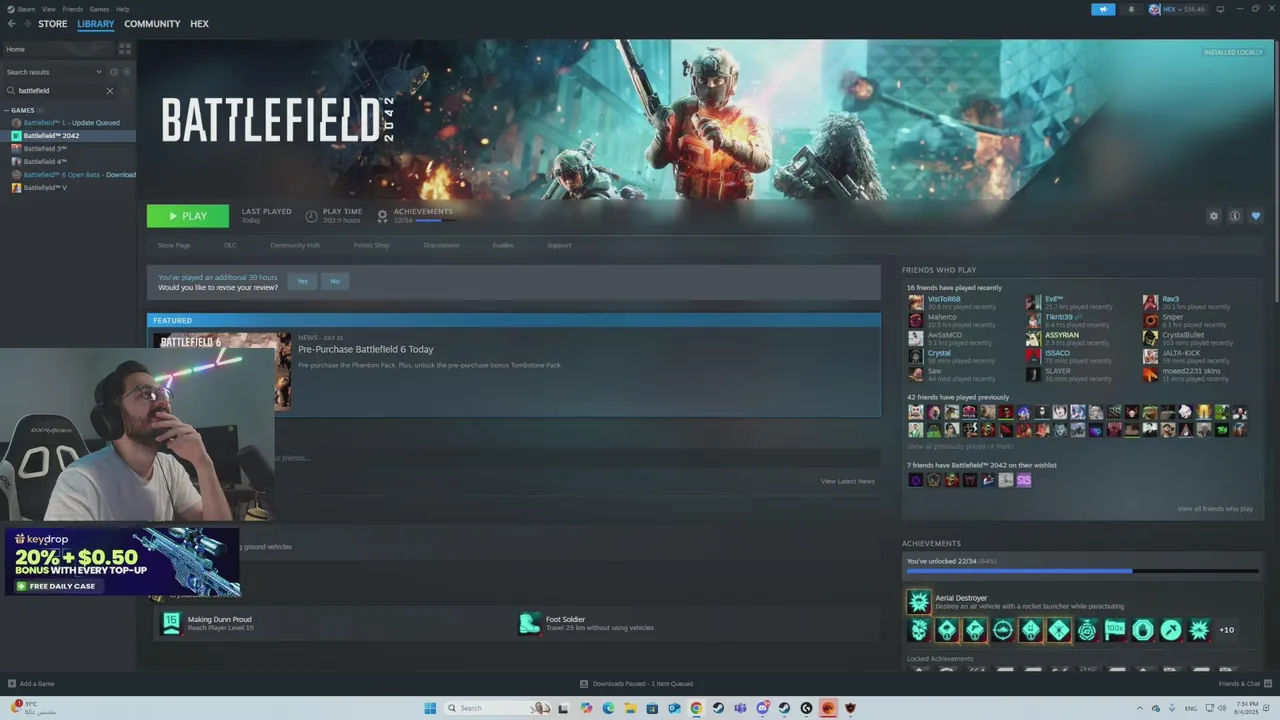View all friends who play
The image size is (1280, 720).
coord(1215,509)
